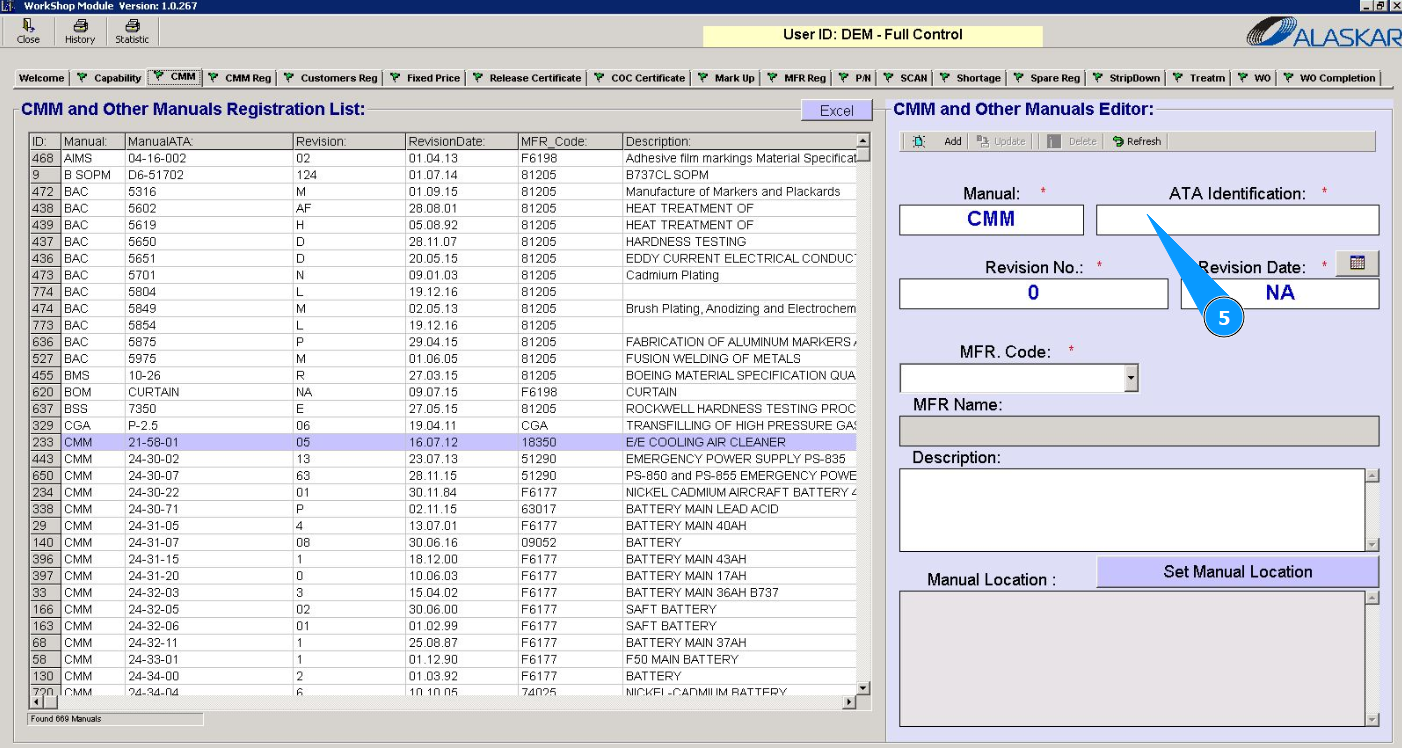Expand the MFR. Code dropdown
The height and width of the screenshot is (749, 1402).
point(1131,378)
